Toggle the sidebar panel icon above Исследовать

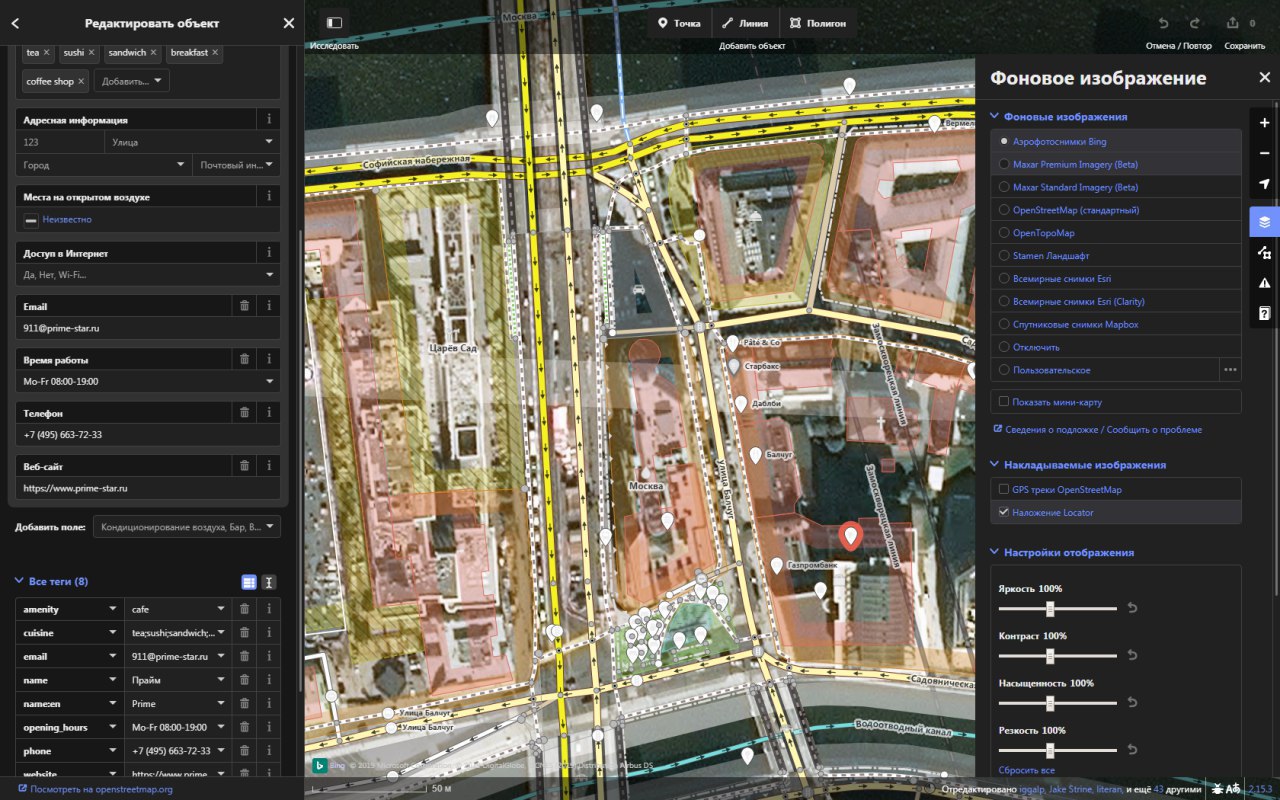click(x=334, y=22)
